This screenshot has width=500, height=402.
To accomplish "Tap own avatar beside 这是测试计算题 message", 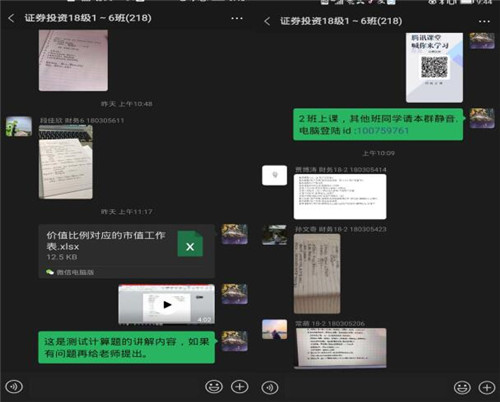I will (235, 341).
